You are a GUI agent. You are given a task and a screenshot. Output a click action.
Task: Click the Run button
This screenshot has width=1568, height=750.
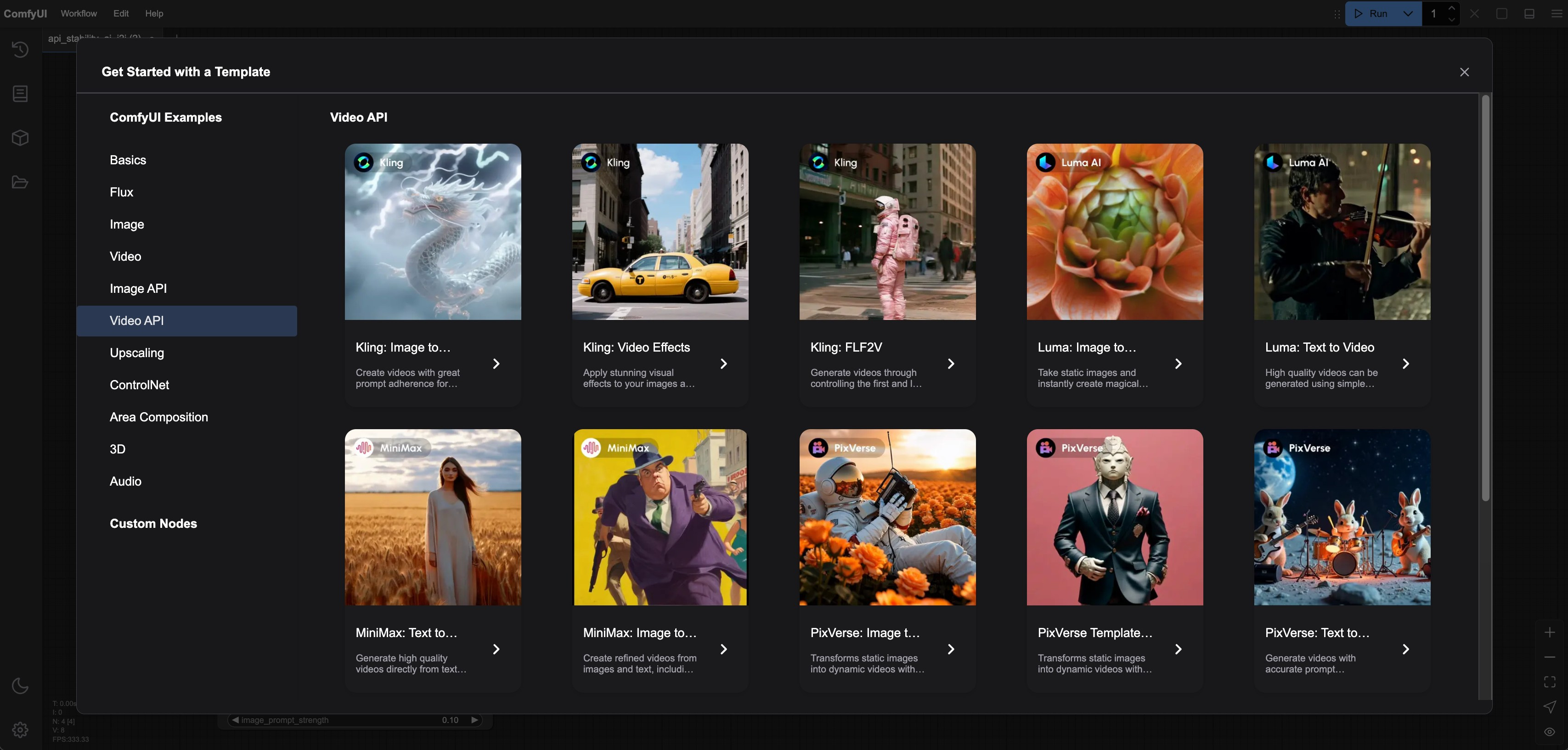1372,13
